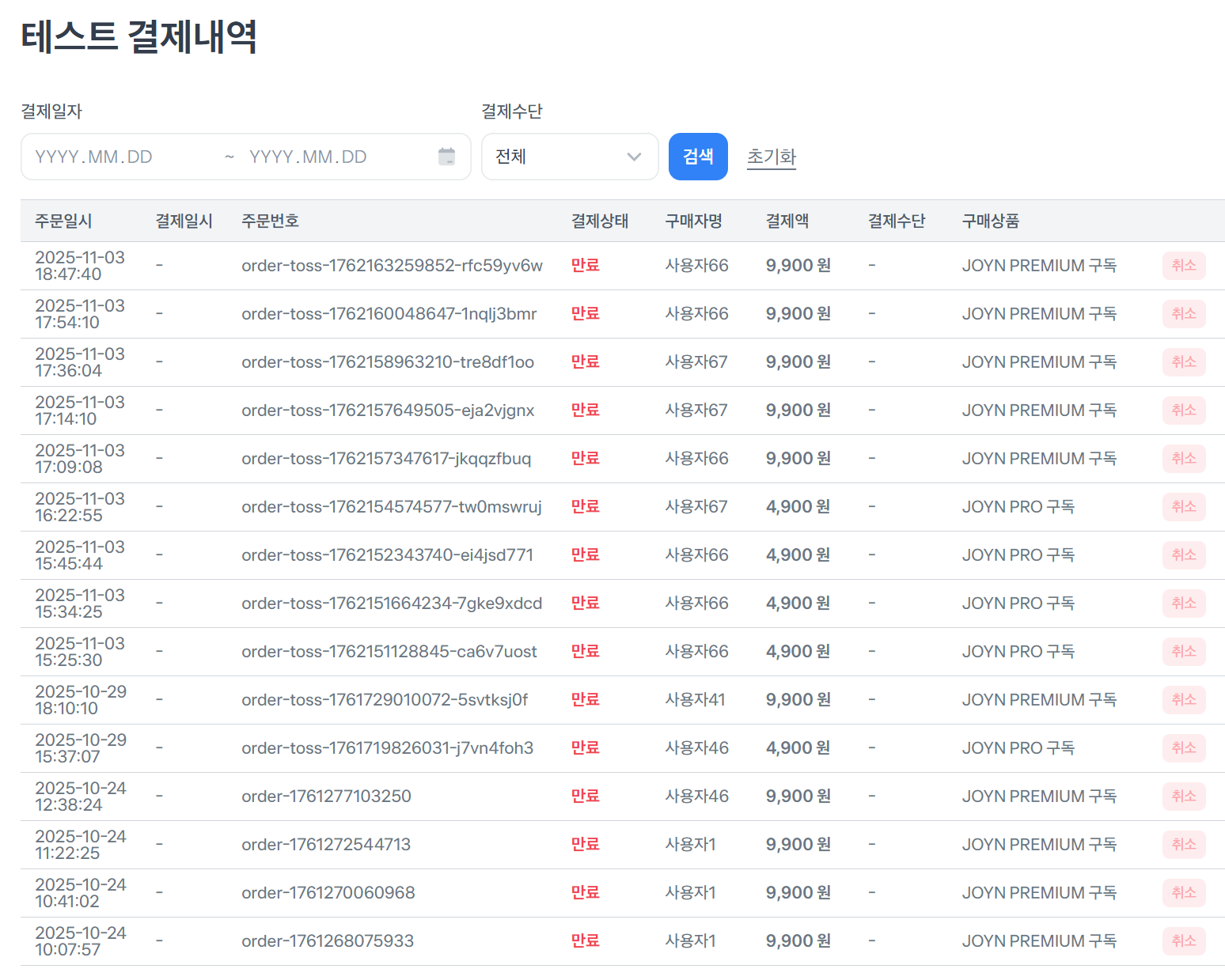Viewport: 1225px width, 980px height.
Task: Open the calendar icon in date range field
Action: (x=446, y=157)
